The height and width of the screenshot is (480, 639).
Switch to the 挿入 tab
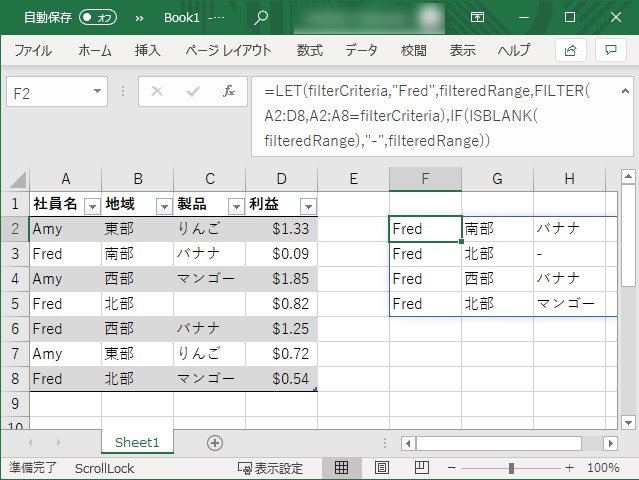point(148,51)
